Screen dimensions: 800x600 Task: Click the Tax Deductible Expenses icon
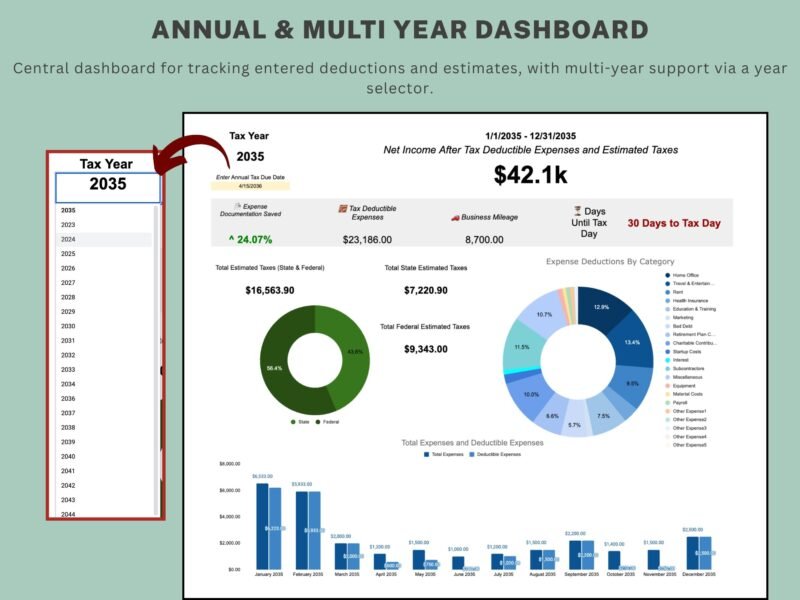[x=343, y=208]
